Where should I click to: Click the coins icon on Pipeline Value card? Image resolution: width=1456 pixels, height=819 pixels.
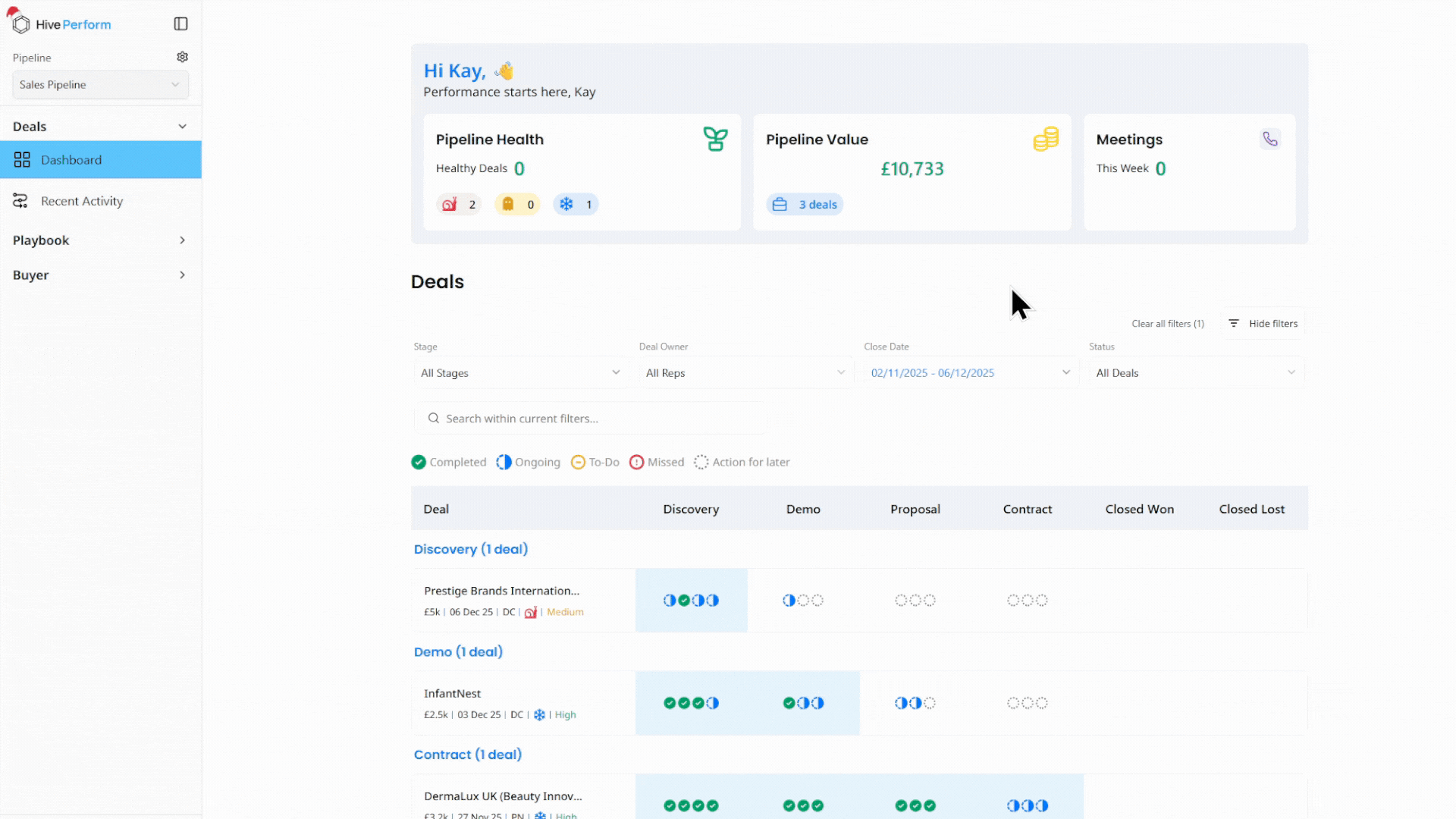[x=1046, y=139]
